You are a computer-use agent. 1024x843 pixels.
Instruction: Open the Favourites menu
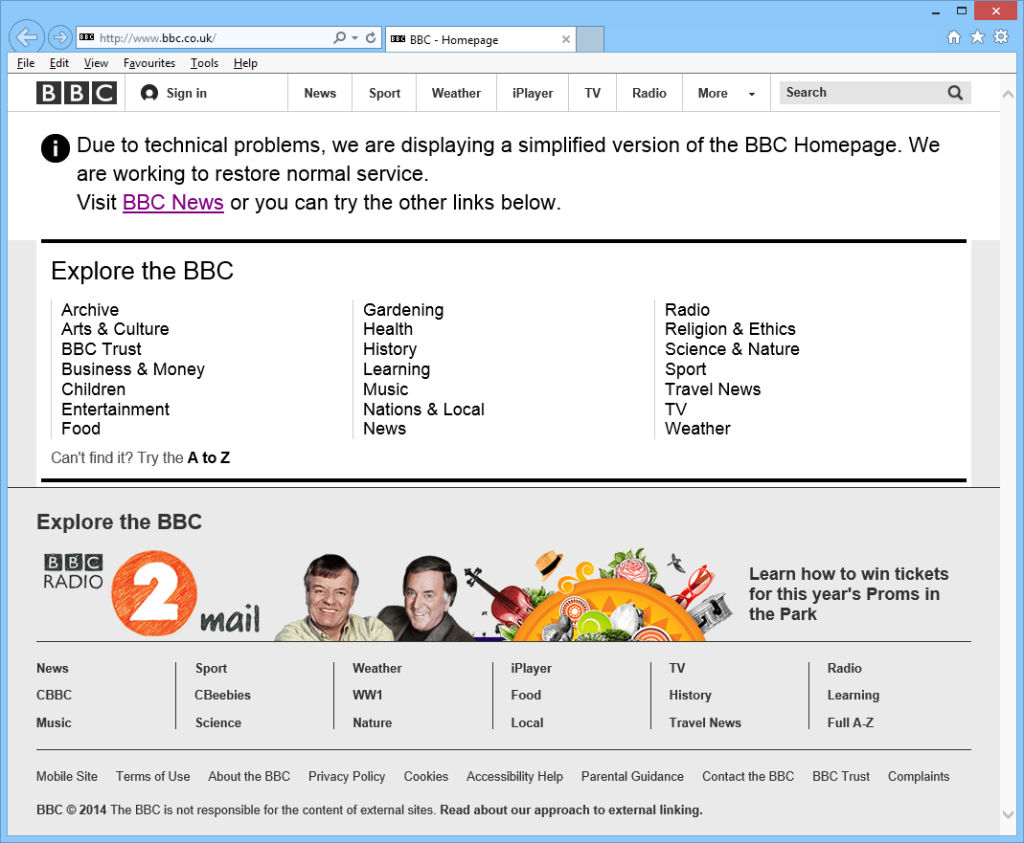pyautogui.click(x=149, y=63)
